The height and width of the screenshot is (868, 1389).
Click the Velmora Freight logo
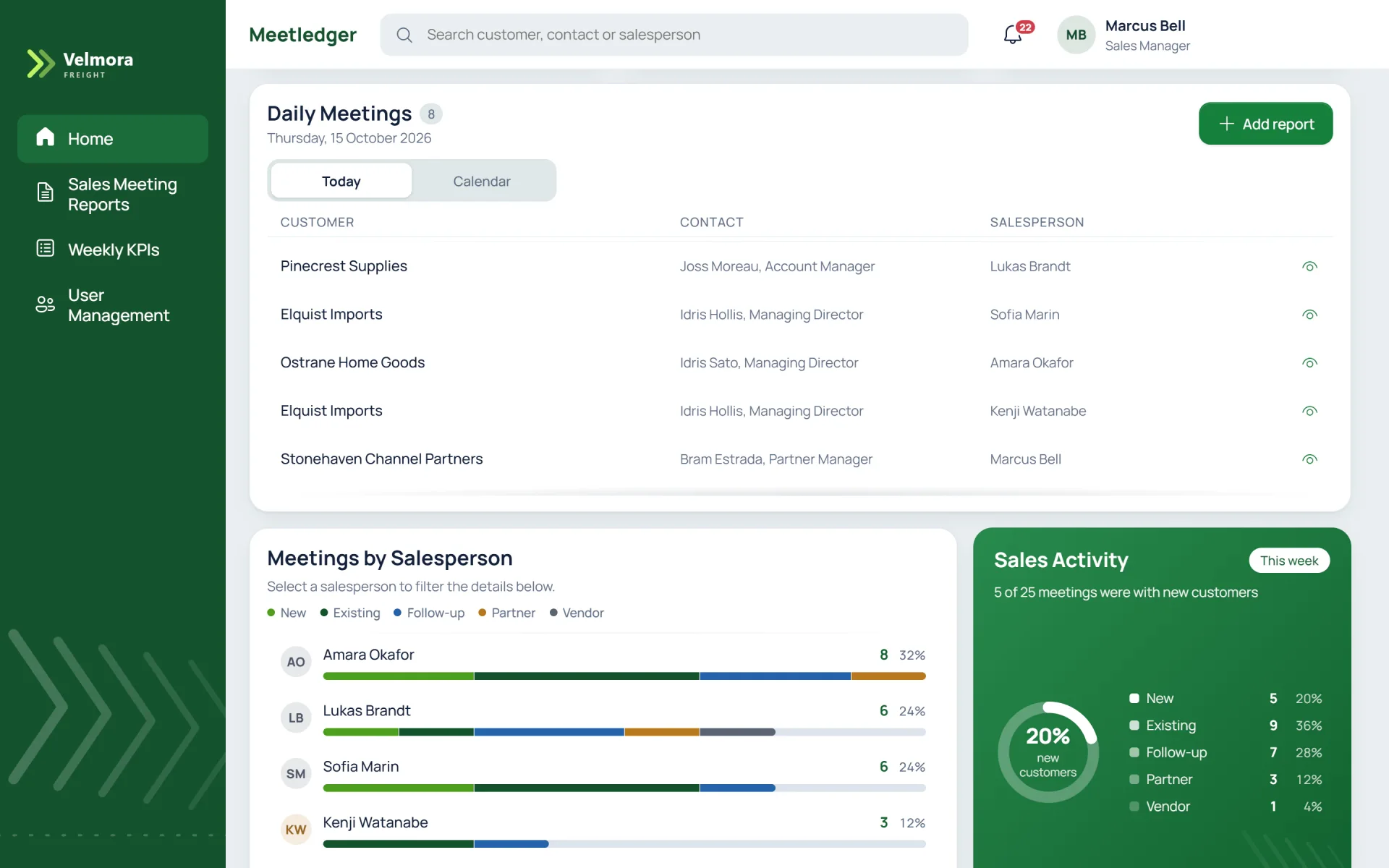pyautogui.click(x=80, y=64)
